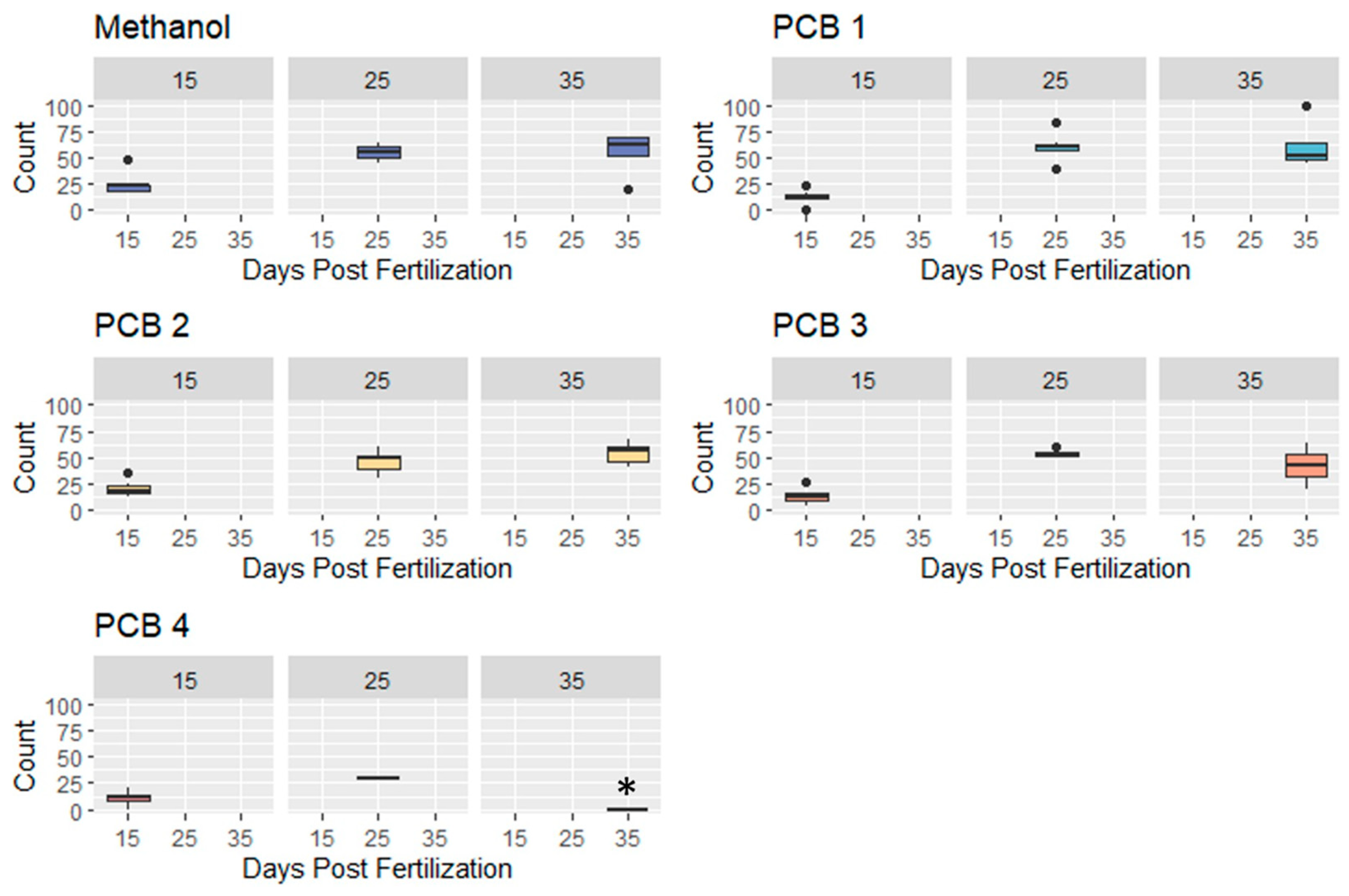Click the 25 facet header in Methanol panel
Screen dimensions: 1349x896
click(x=377, y=80)
